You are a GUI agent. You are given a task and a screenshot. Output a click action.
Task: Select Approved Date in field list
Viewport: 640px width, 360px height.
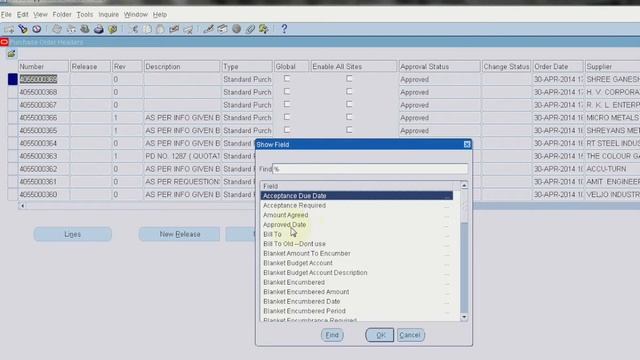pos(284,224)
